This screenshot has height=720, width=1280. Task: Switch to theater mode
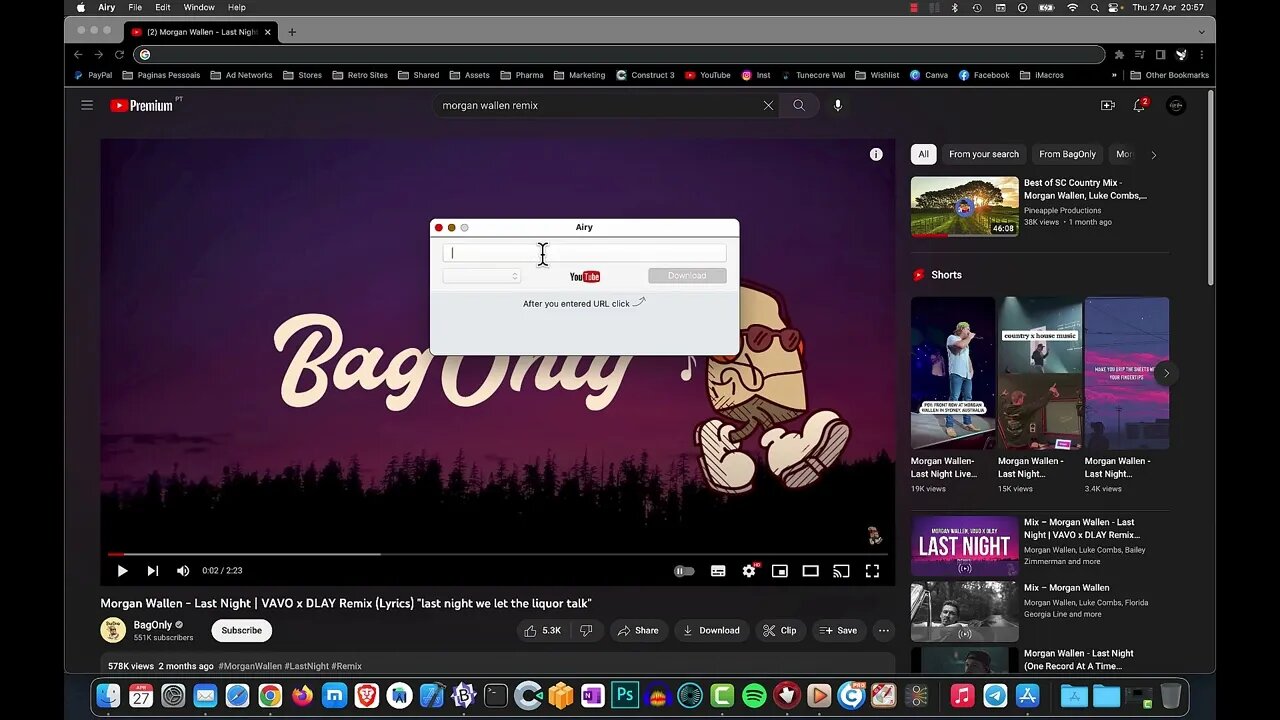click(811, 571)
